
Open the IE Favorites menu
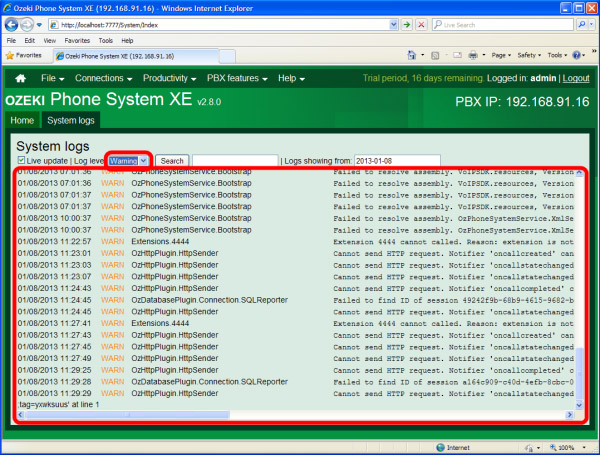pos(77,41)
